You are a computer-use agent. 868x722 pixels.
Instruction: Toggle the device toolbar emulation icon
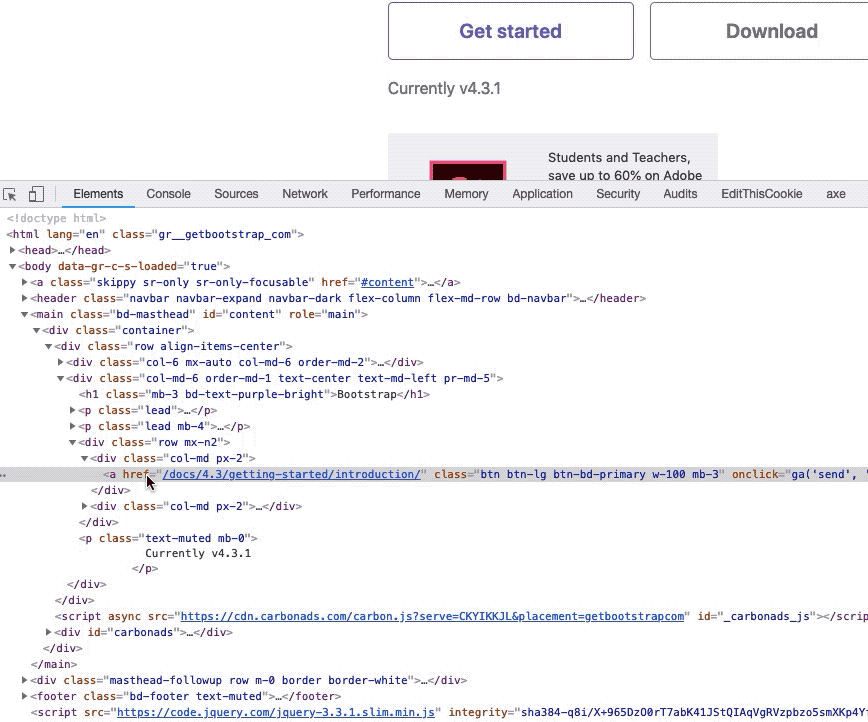pos(36,192)
